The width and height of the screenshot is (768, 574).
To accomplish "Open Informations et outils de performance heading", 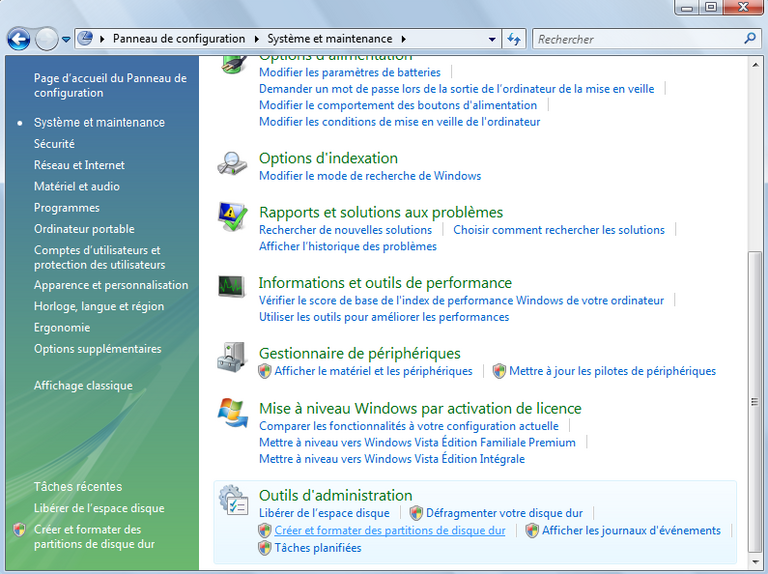I will 385,283.
